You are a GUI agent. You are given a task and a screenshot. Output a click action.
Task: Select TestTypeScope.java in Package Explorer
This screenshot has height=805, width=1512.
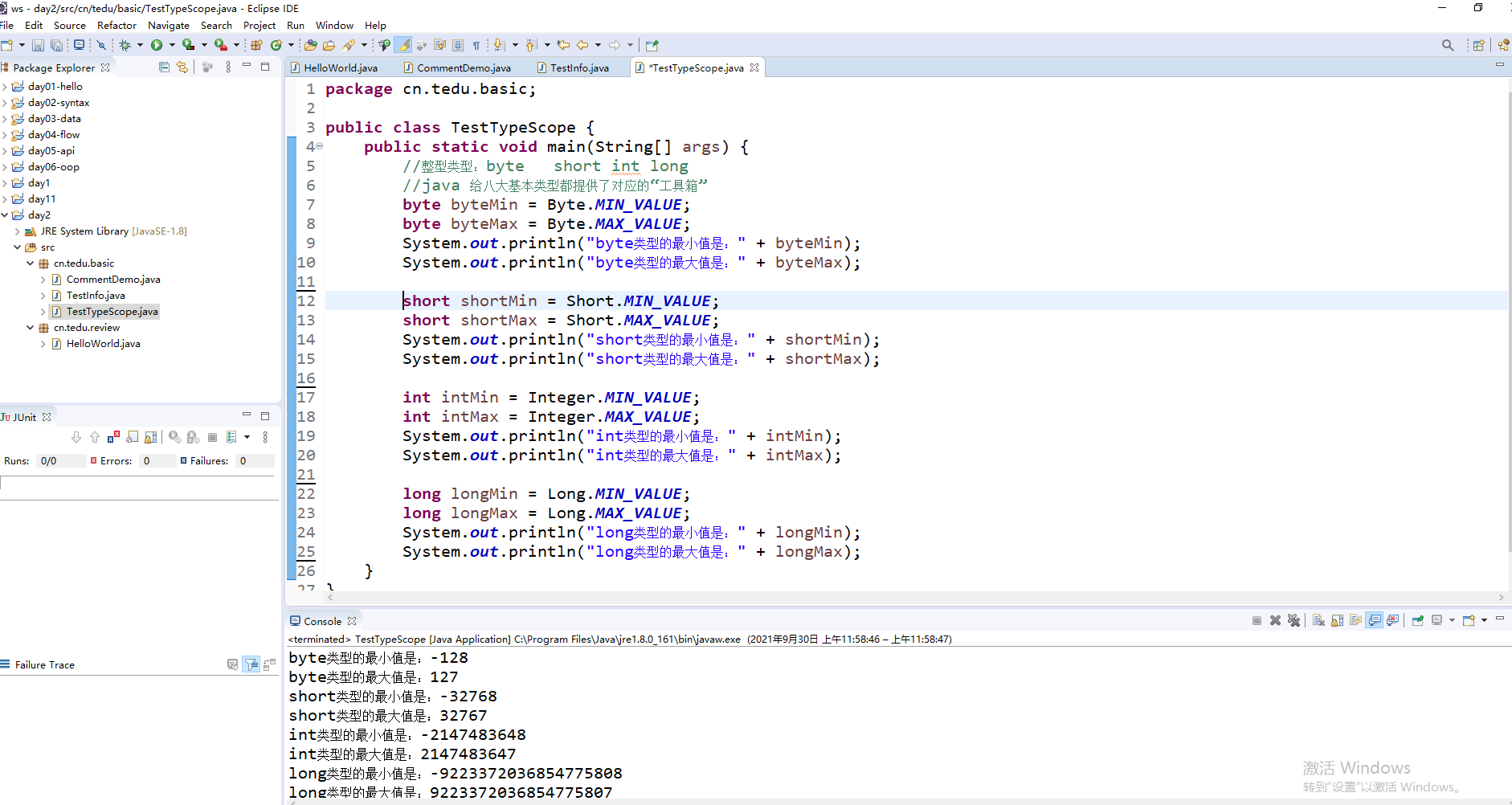(105, 312)
